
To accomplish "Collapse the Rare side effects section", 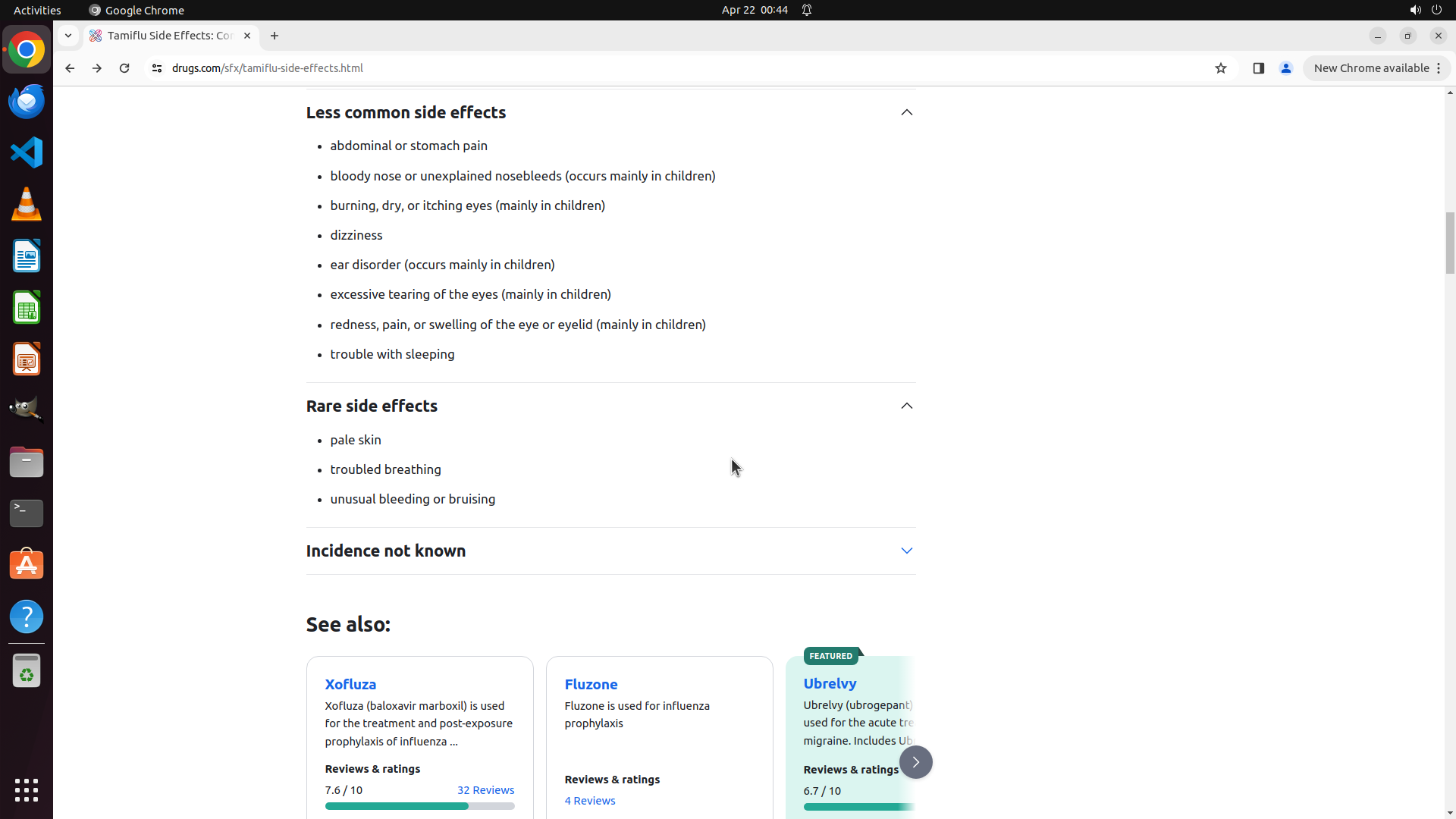I will pos(906,406).
